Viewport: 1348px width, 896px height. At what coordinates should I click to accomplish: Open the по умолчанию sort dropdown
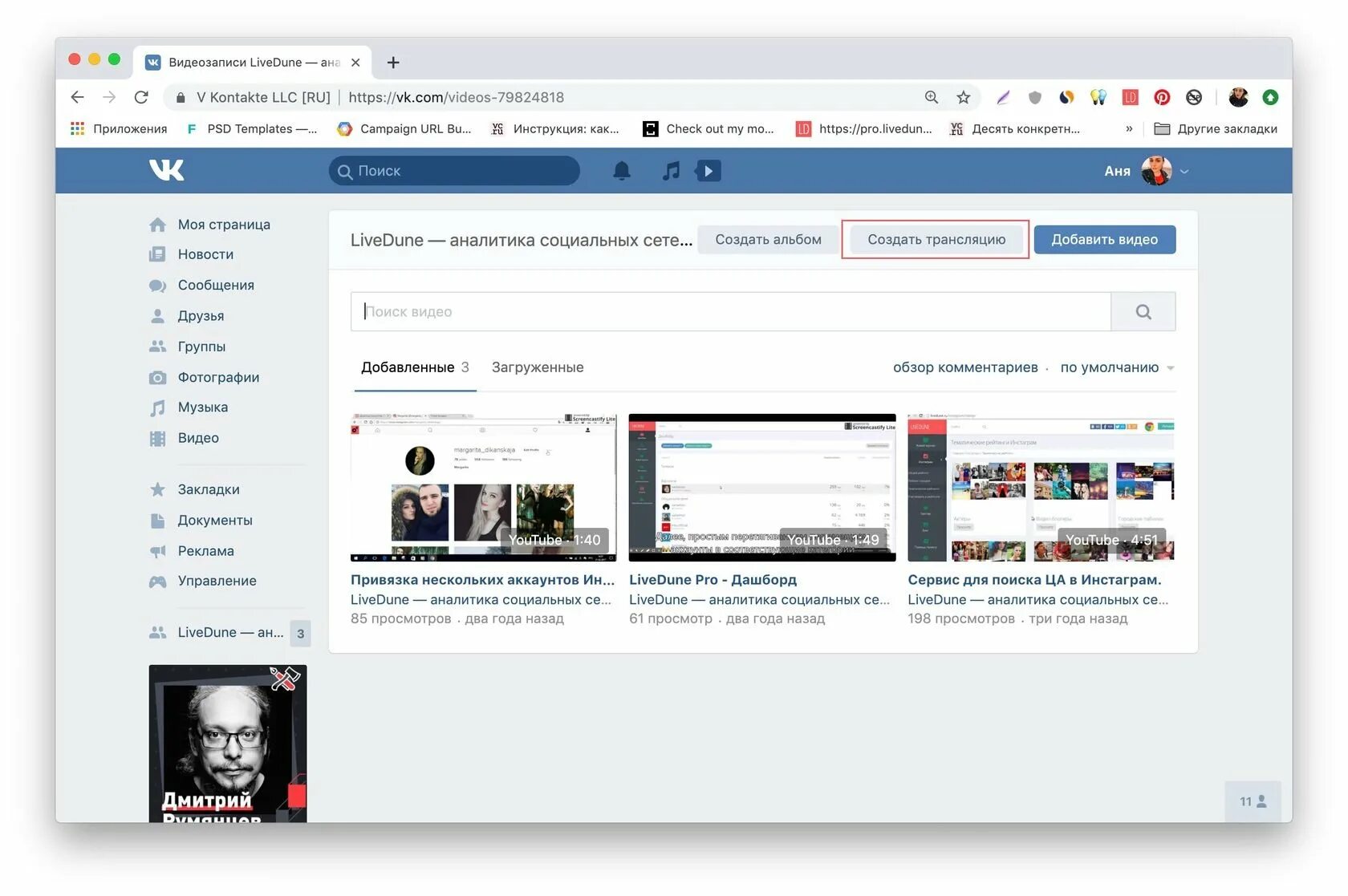click(1117, 367)
